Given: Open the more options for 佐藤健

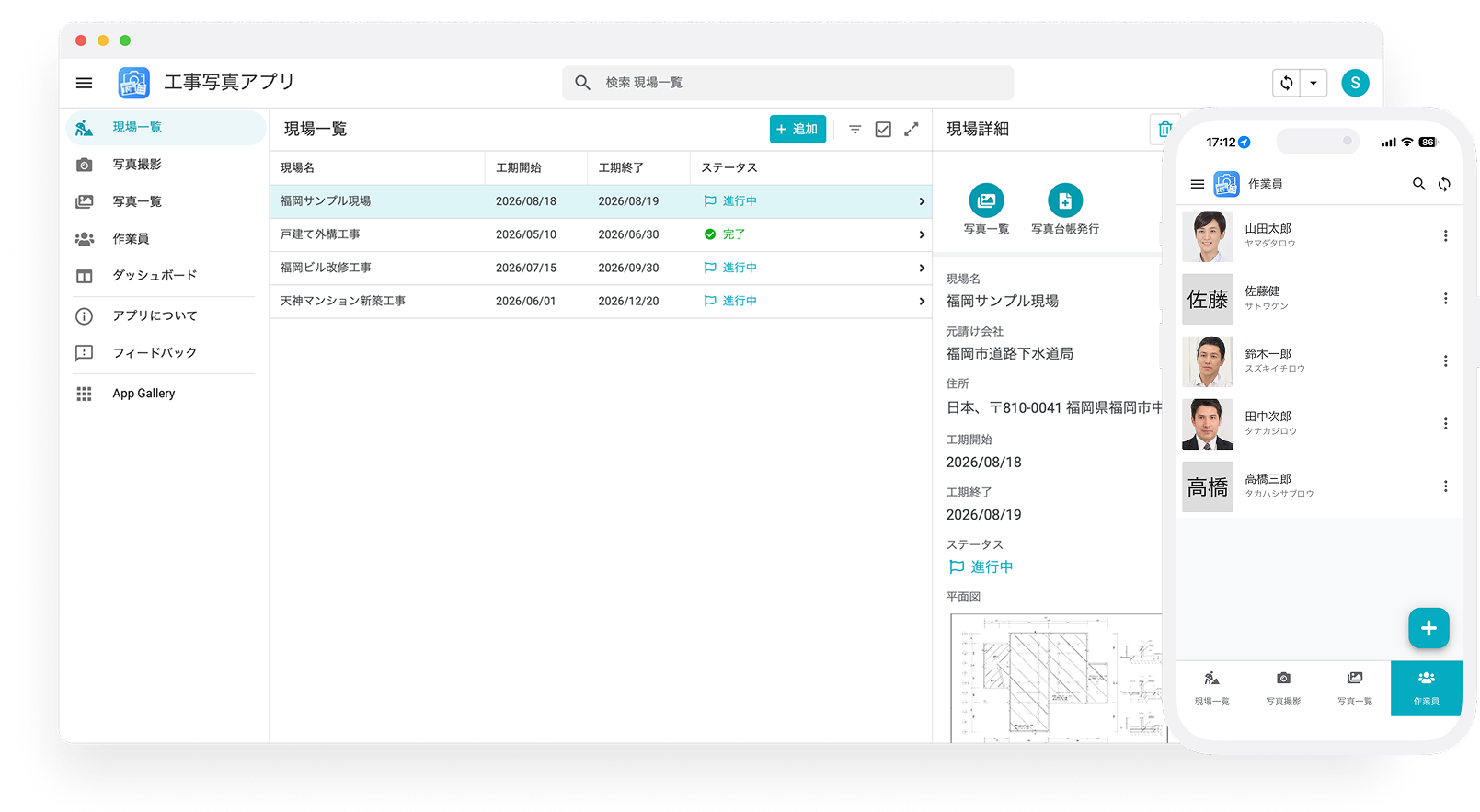Looking at the screenshot, I should [x=1446, y=299].
